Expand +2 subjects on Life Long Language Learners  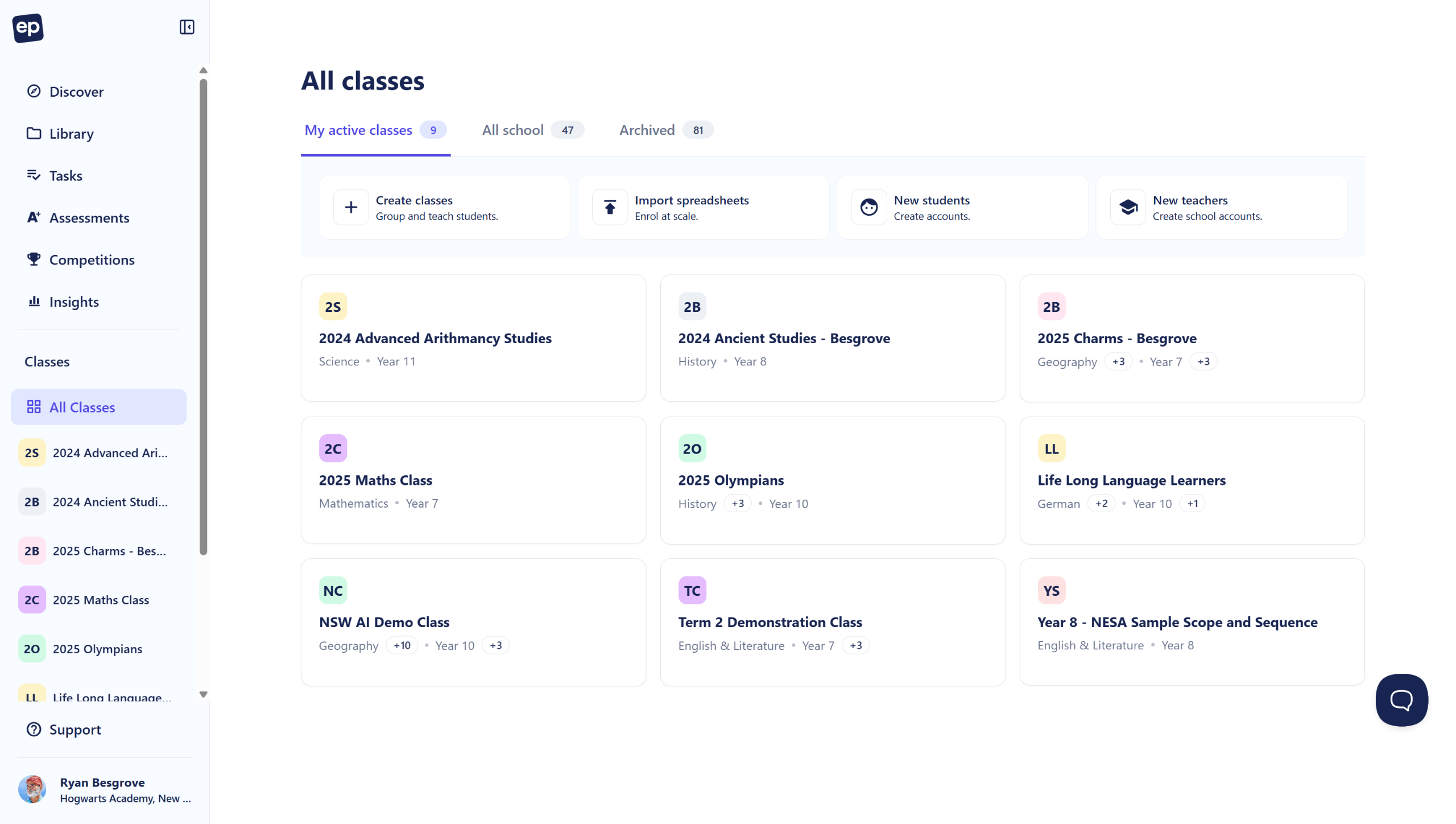1101,504
